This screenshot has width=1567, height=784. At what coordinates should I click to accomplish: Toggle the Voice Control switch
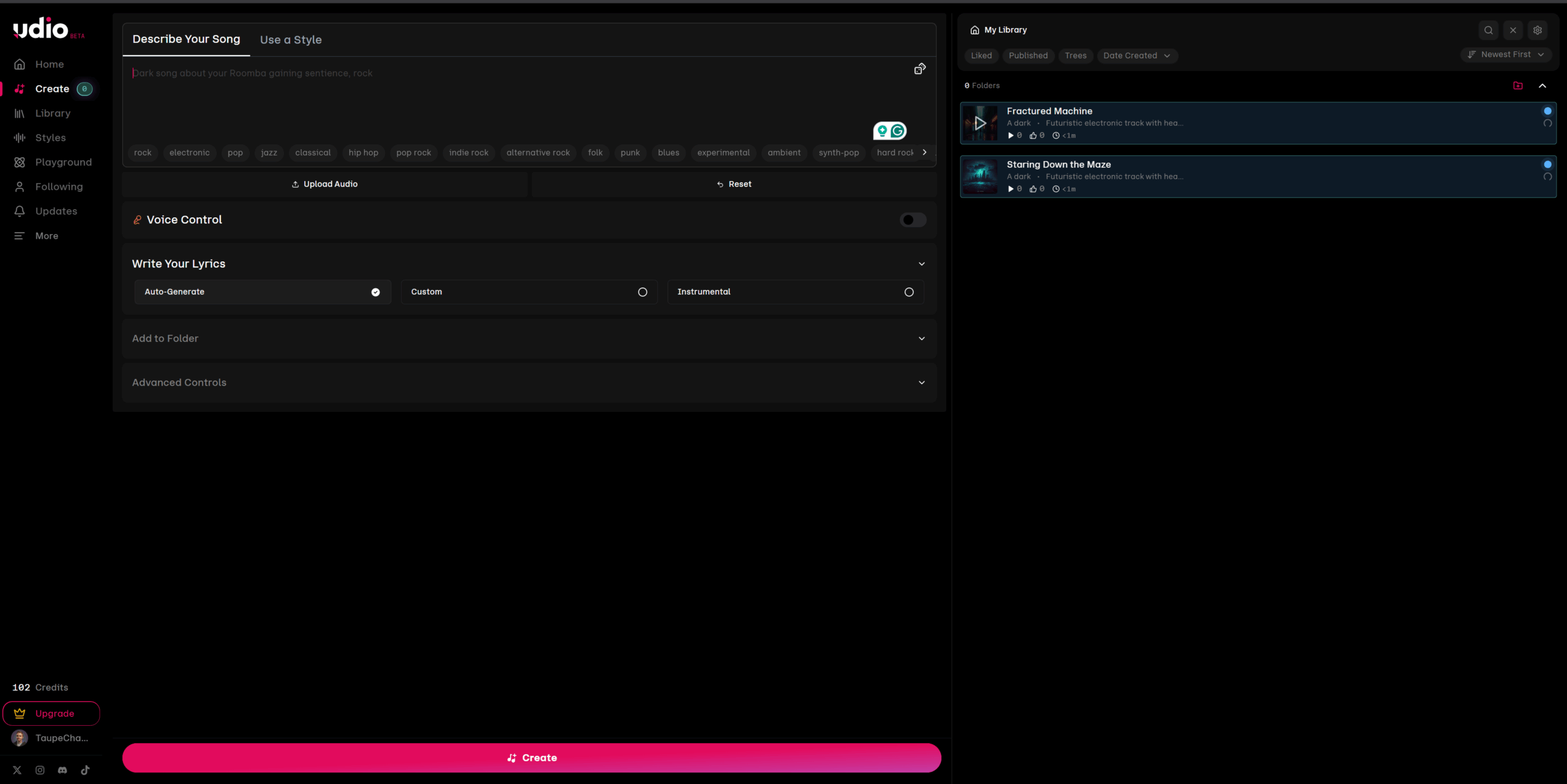coord(913,220)
